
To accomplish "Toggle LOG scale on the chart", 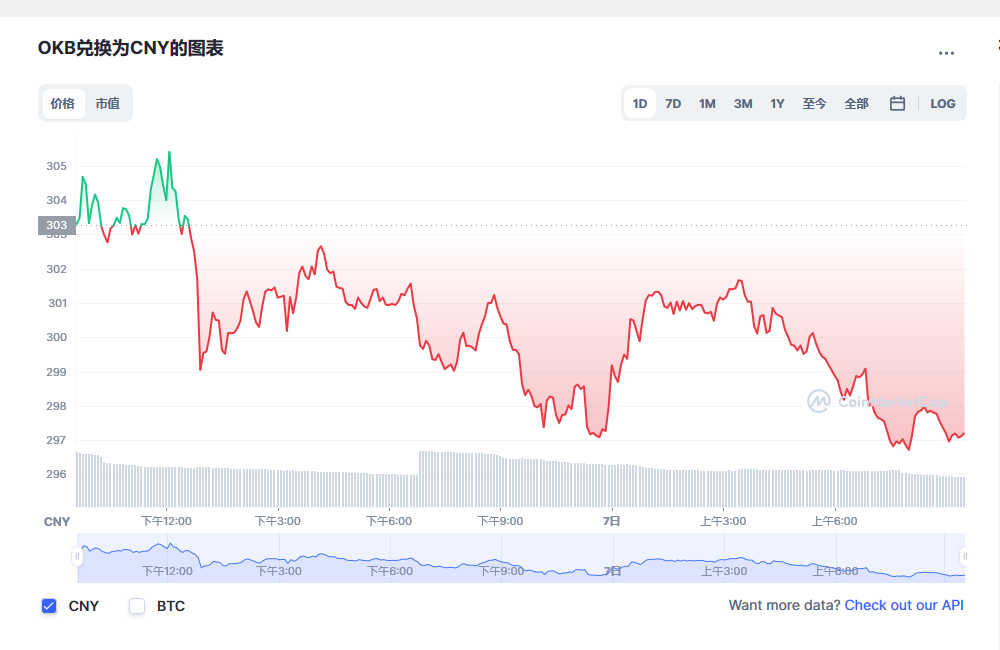I will [943, 103].
